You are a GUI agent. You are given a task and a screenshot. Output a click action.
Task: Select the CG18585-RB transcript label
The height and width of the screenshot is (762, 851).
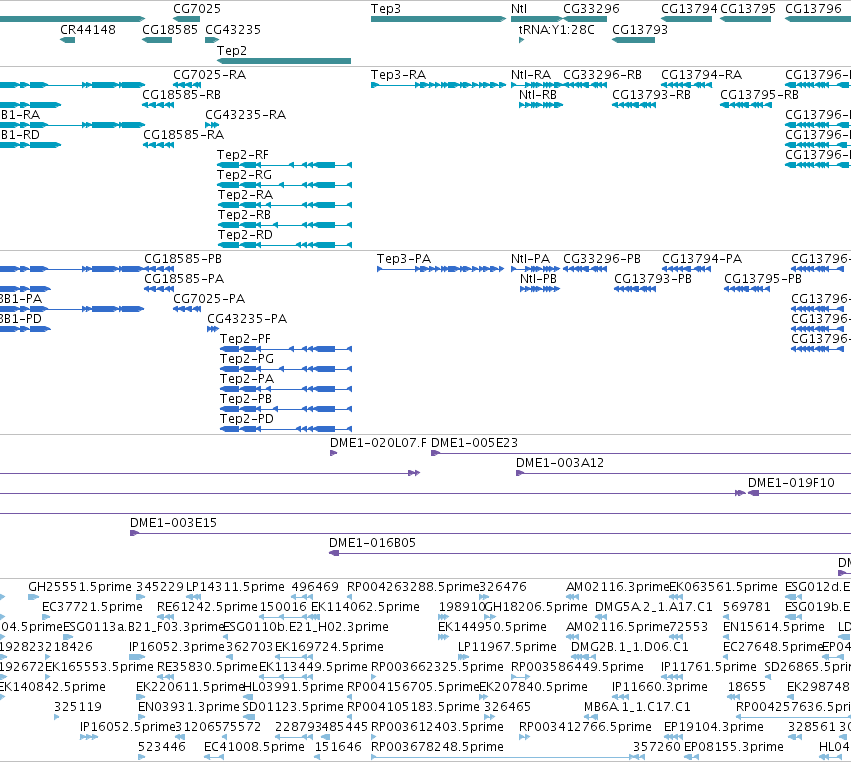click(181, 94)
